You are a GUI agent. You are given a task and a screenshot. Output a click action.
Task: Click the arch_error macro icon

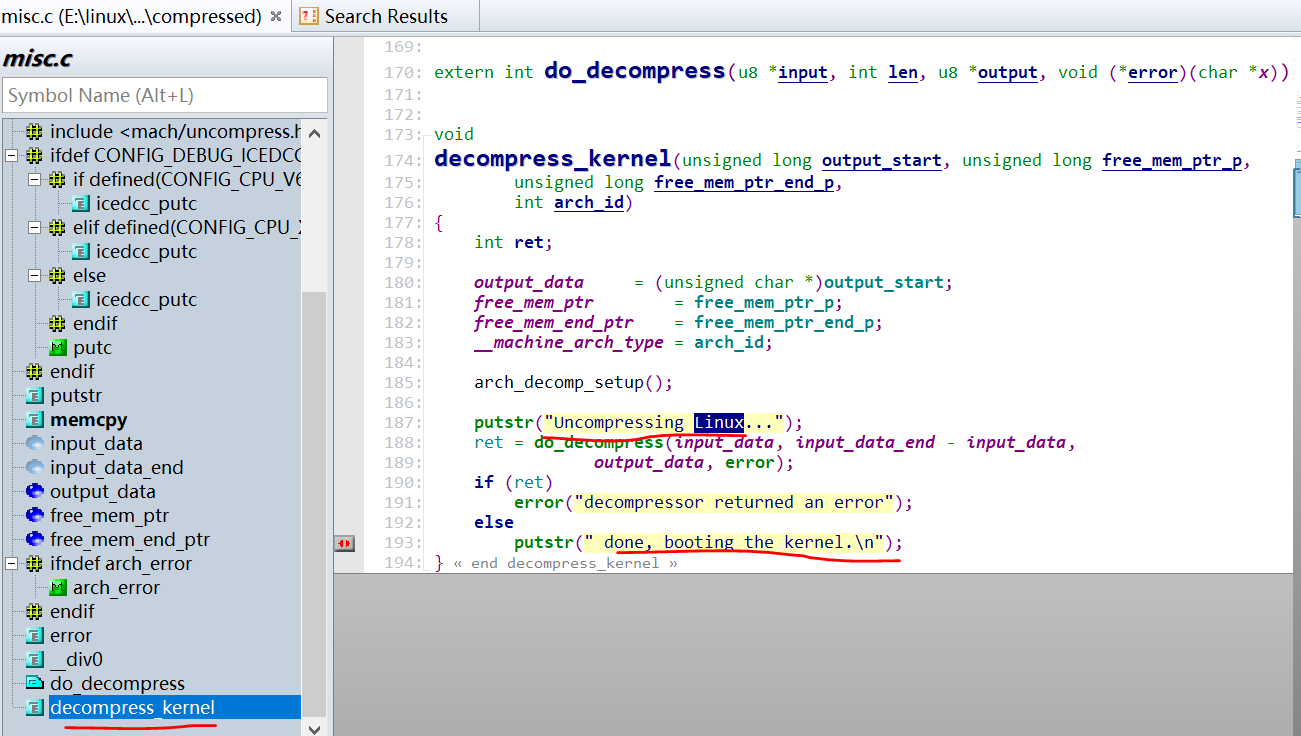(x=58, y=588)
